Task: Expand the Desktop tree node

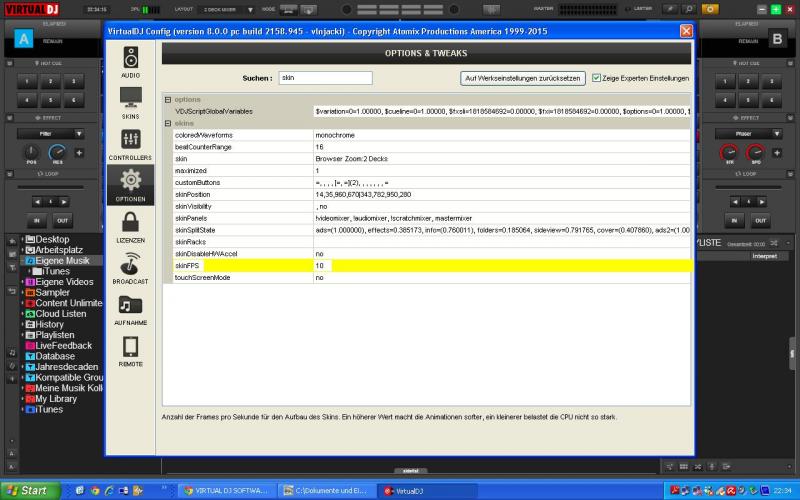Action: click(x=22, y=239)
